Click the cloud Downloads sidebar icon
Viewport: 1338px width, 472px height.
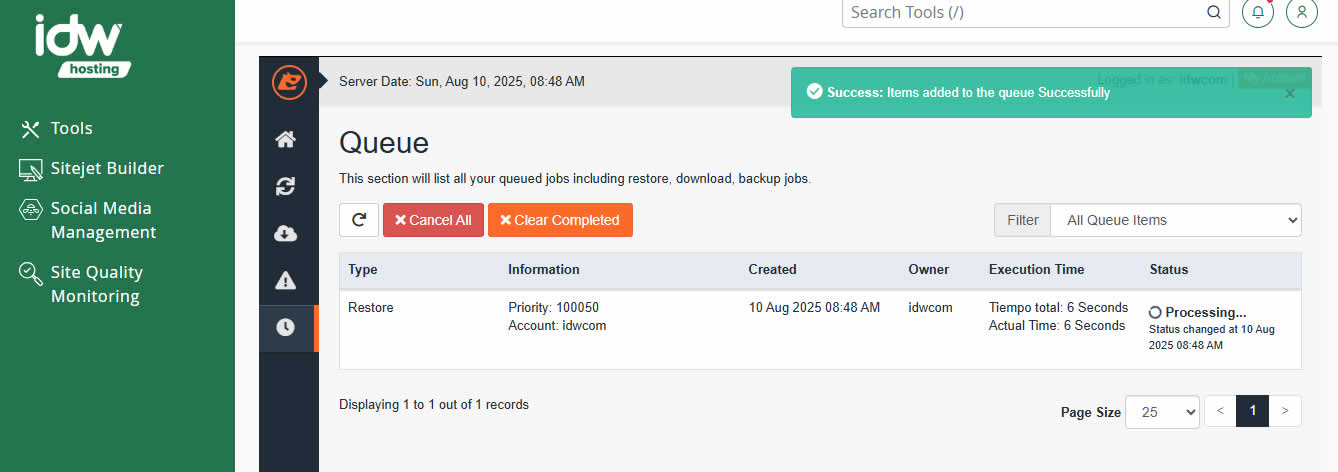[286, 234]
